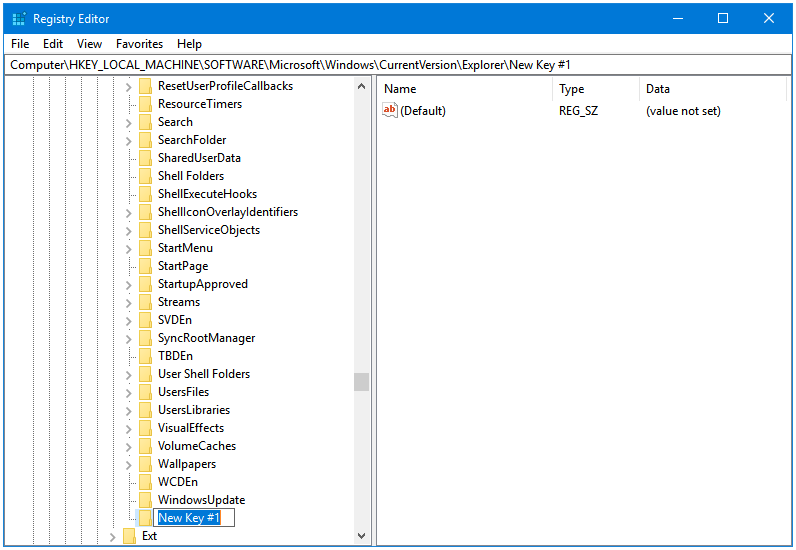Select the ResetUserProfileCallbacks key label
Image resolution: width=796 pixels, height=550 pixels.
[225, 86]
